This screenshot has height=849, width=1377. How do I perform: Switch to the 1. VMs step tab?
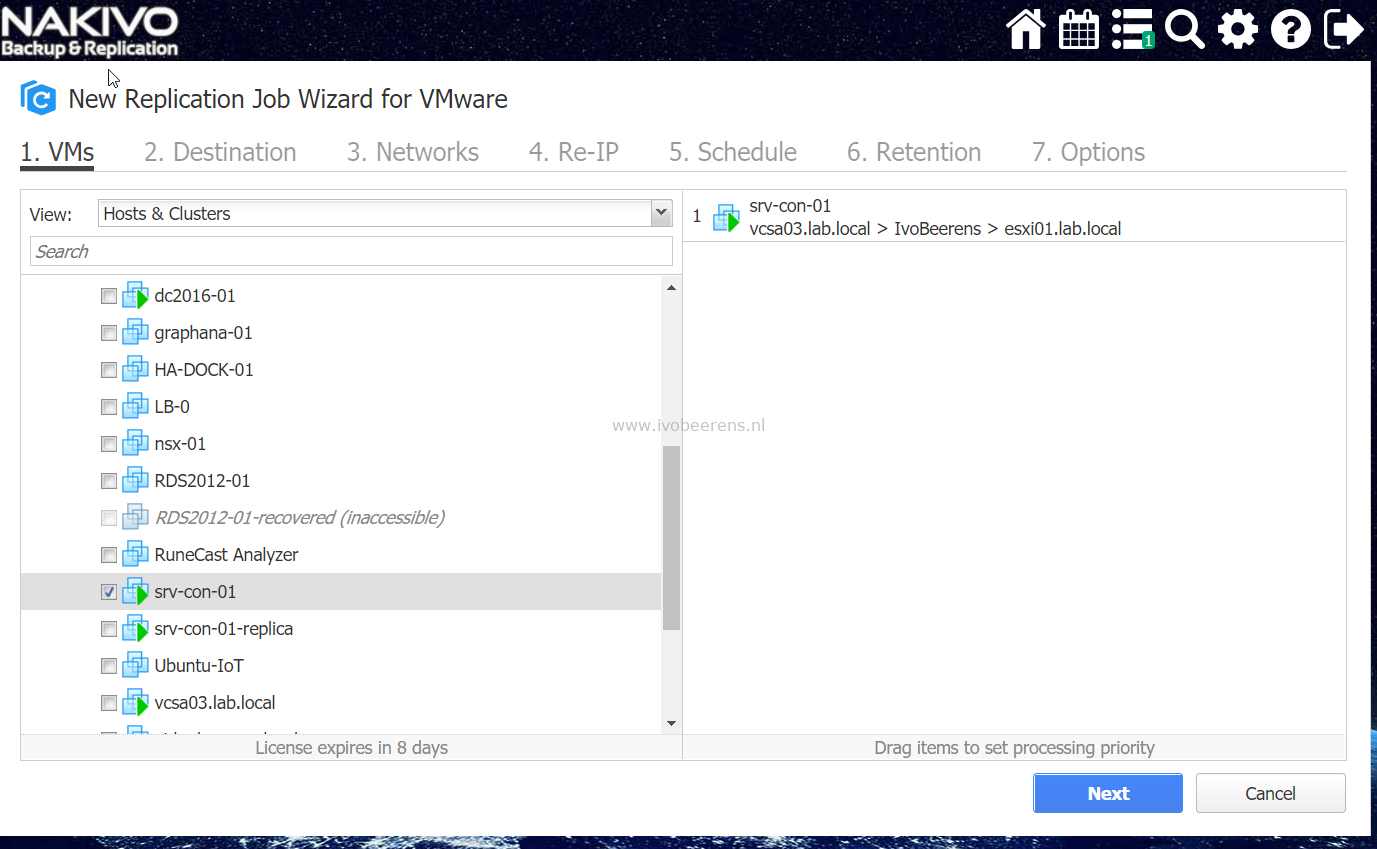coord(57,152)
